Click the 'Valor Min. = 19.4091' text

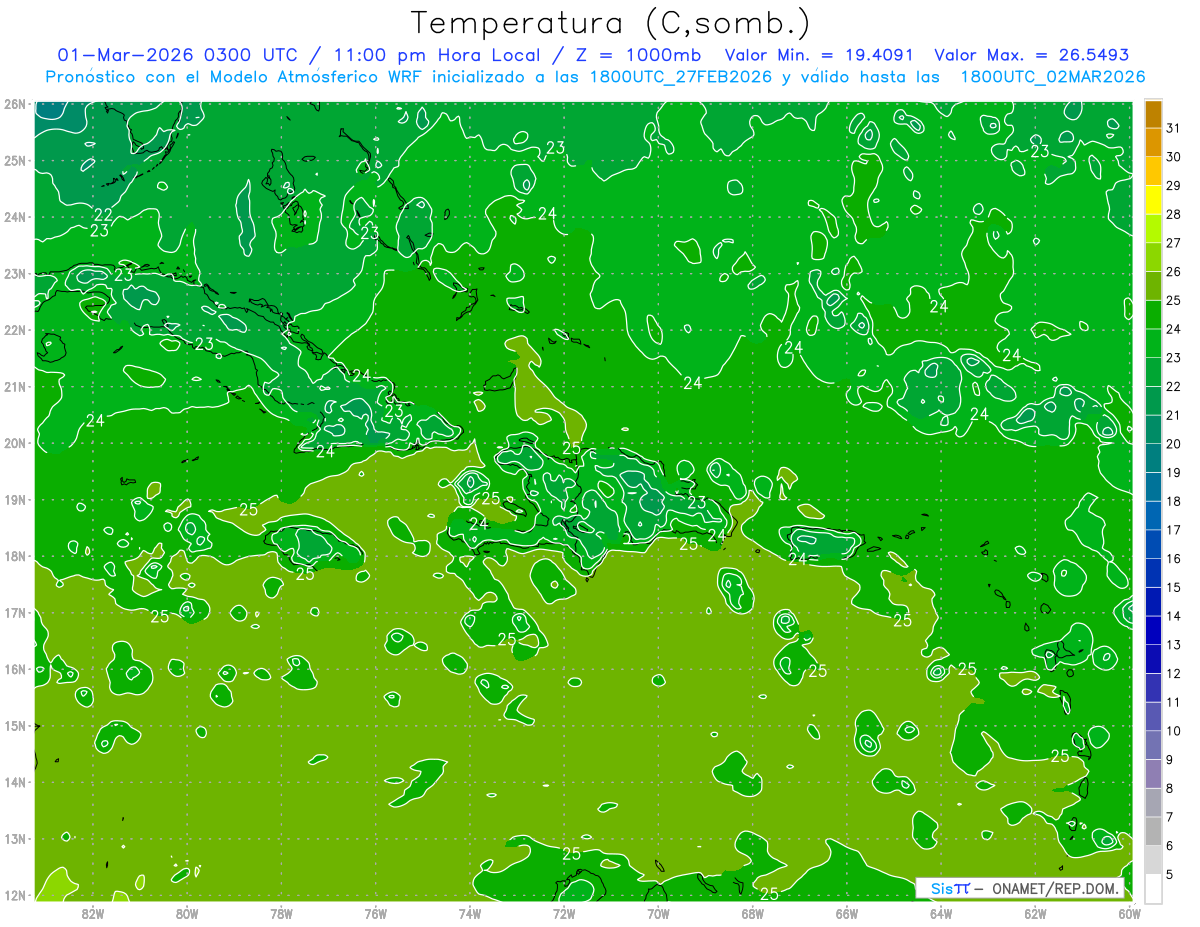pyautogui.click(x=820, y=55)
